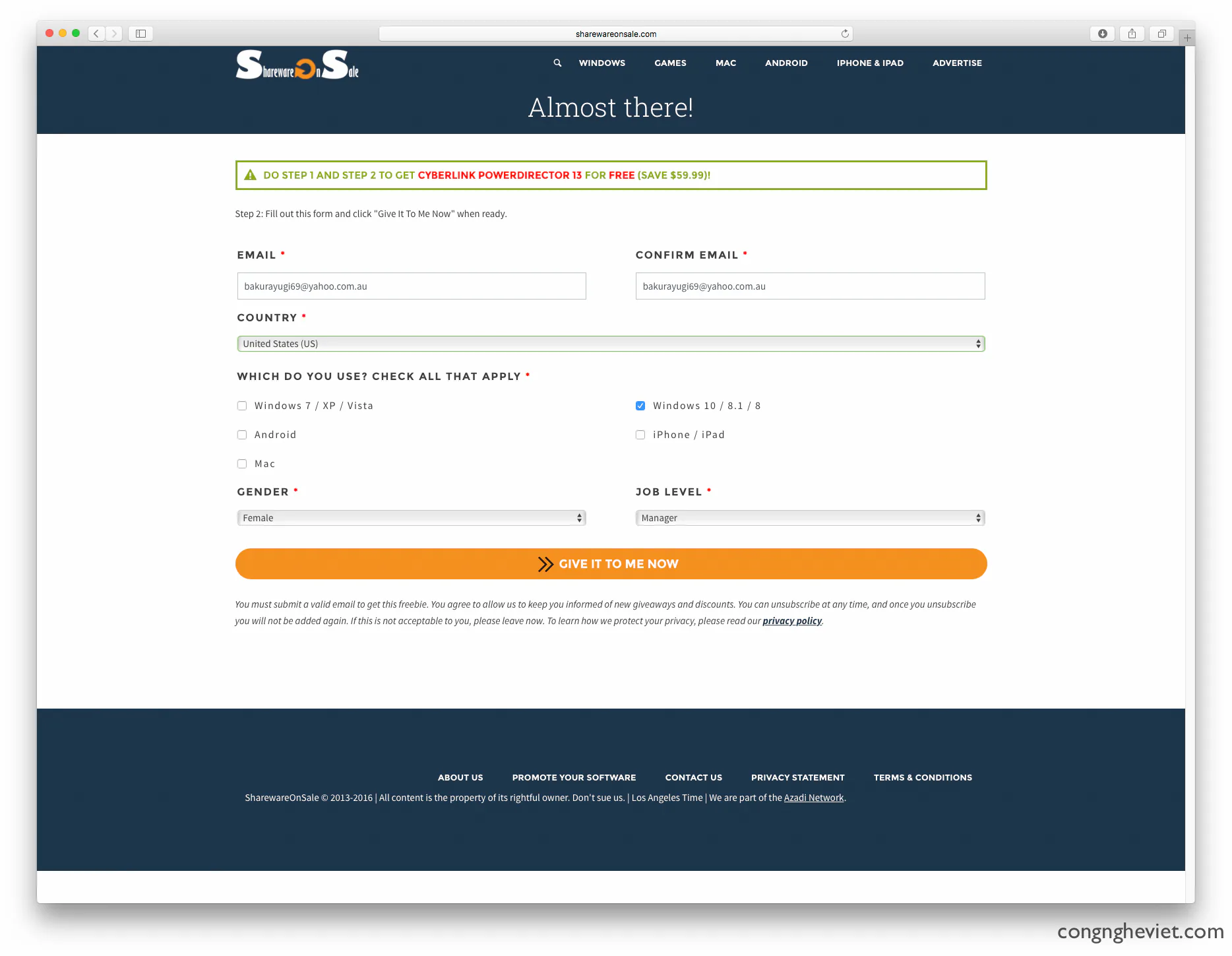Check the Android checkbox
This screenshot has height=956, width=1232.
point(242,435)
